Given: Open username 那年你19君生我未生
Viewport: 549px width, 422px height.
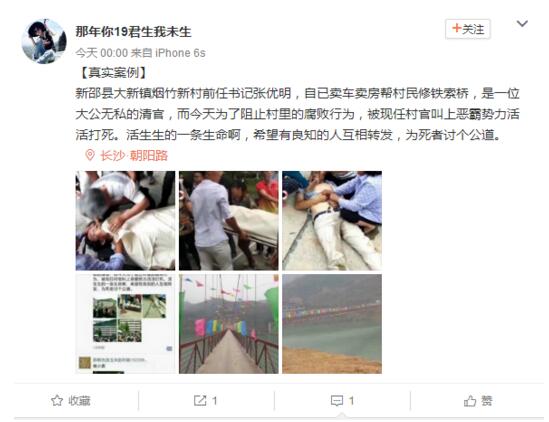Looking at the screenshot, I should click(133, 32).
